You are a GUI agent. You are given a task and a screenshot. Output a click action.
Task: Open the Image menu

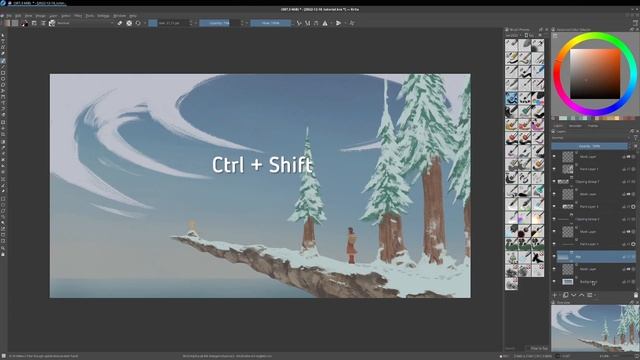[40, 16]
